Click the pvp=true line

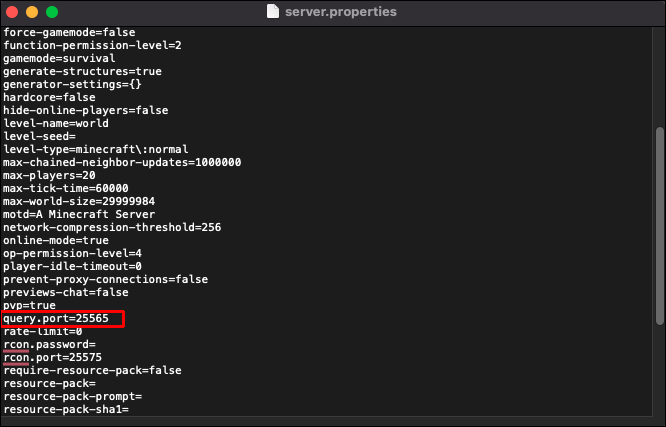click(x=29, y=305)
